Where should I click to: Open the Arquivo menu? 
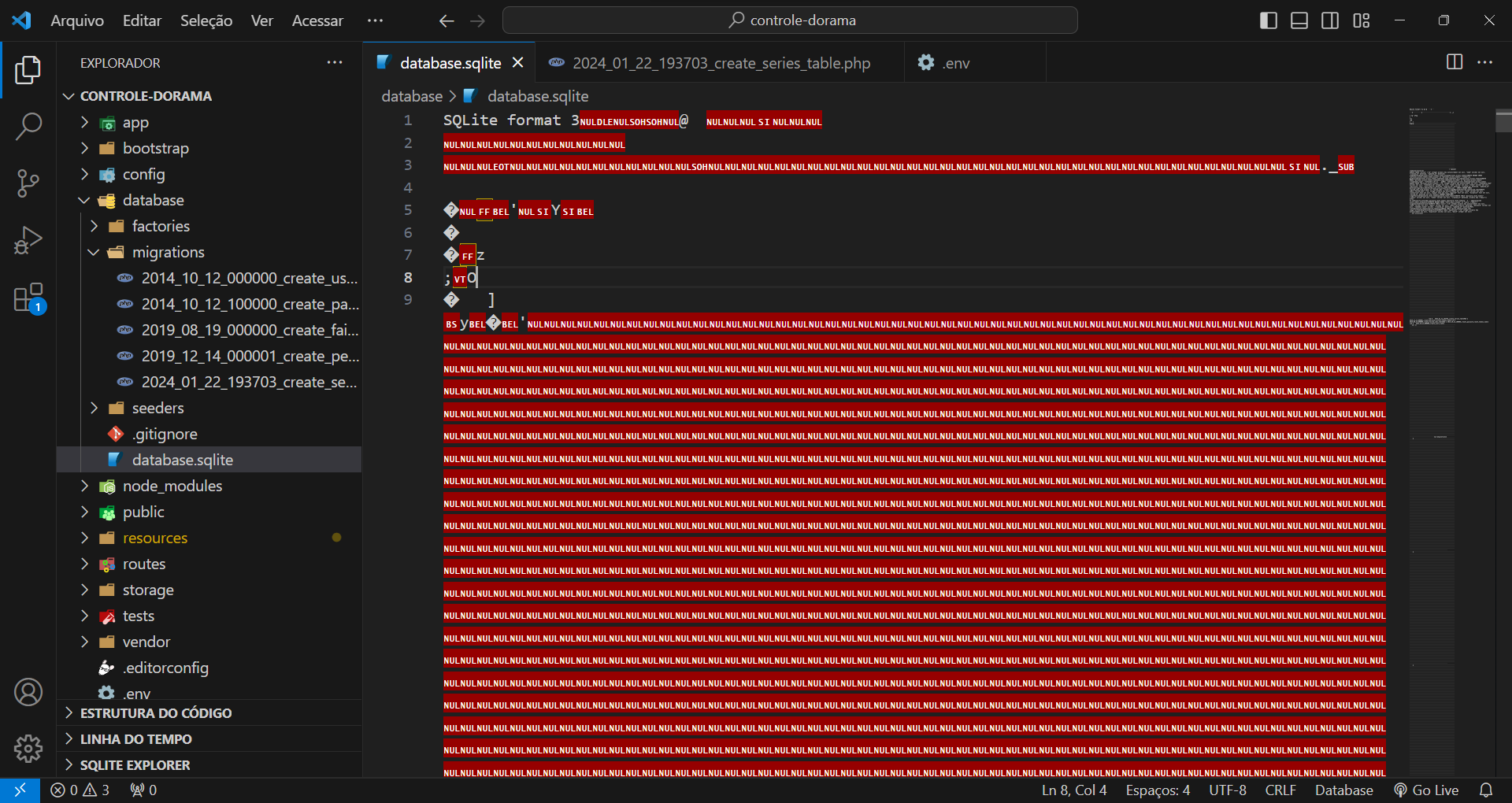(x=77, y=20)
